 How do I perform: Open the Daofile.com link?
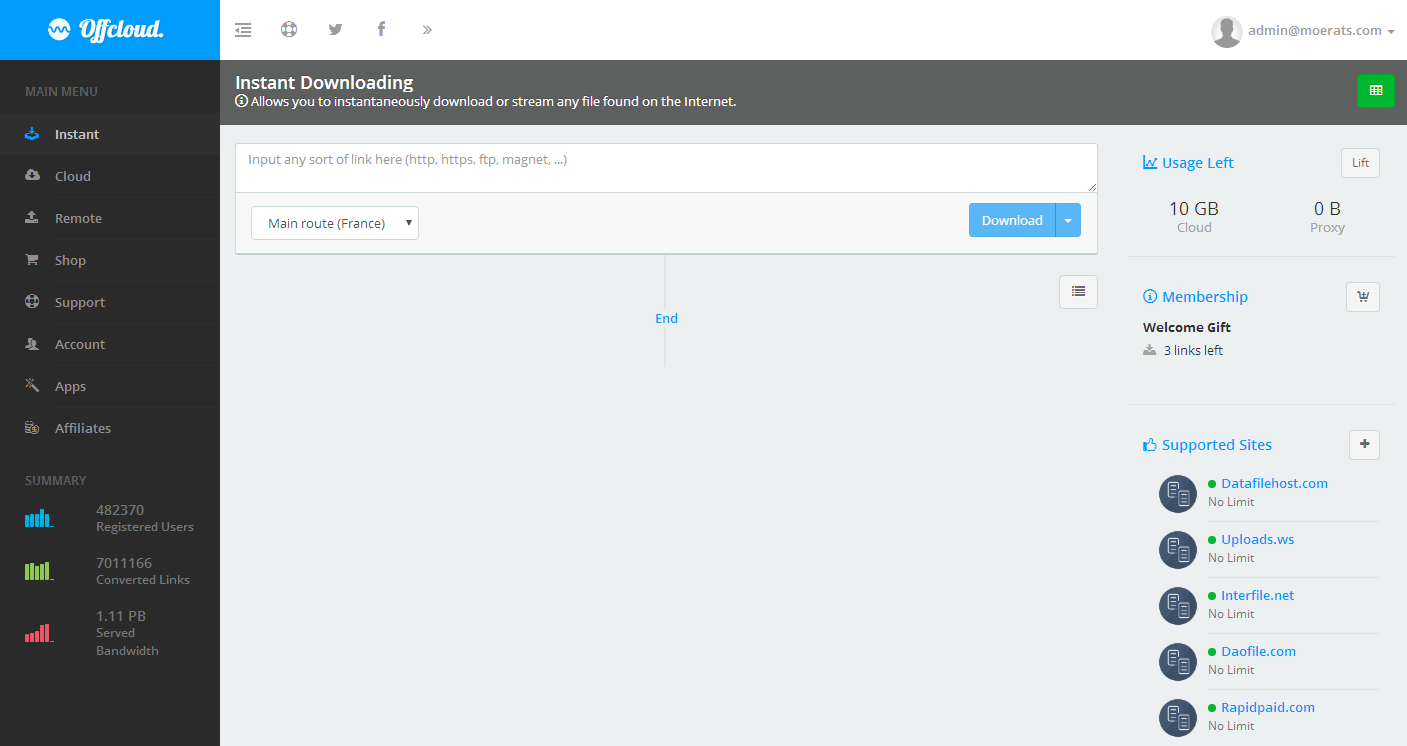tap(1258, 651)
